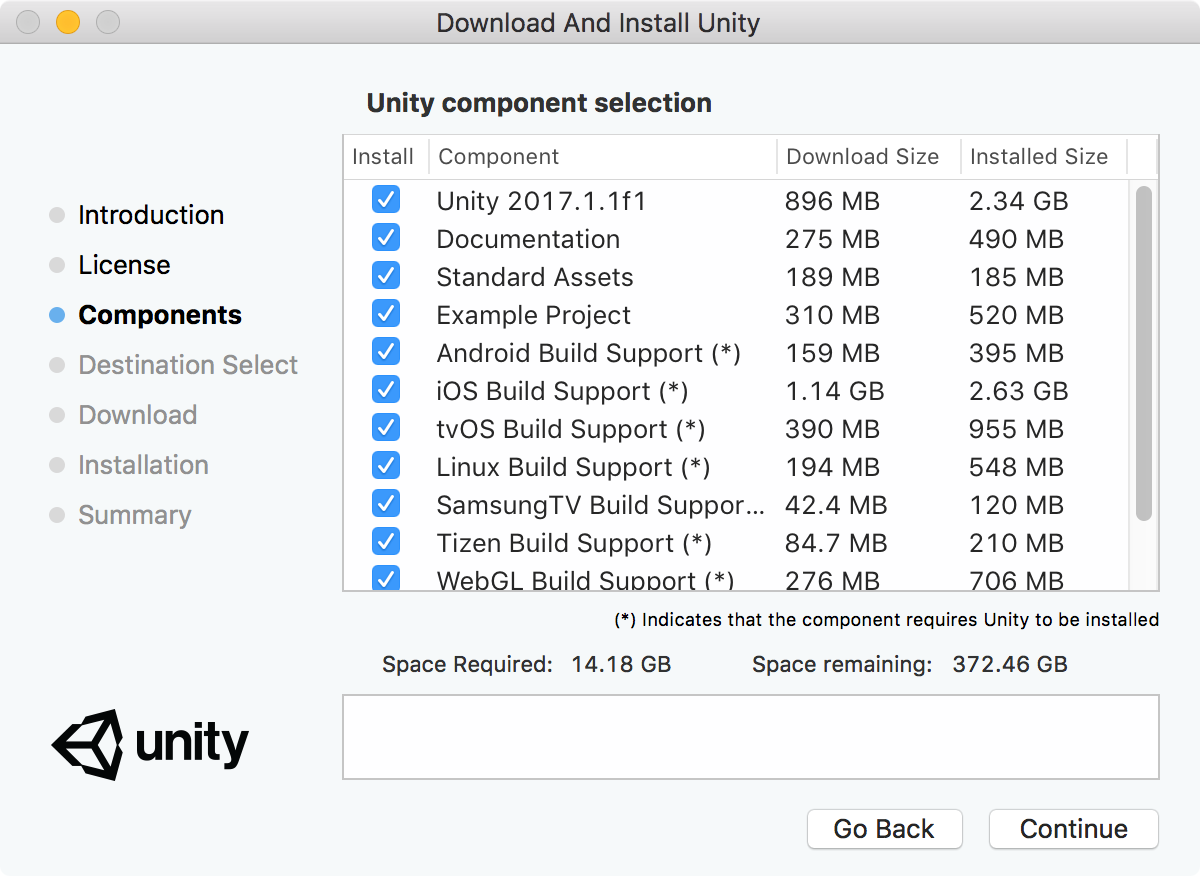This screenshot has height=876, width=1200.
Task: Click the 2.34 GB installed size cell
Action: tap(1018, 201)
